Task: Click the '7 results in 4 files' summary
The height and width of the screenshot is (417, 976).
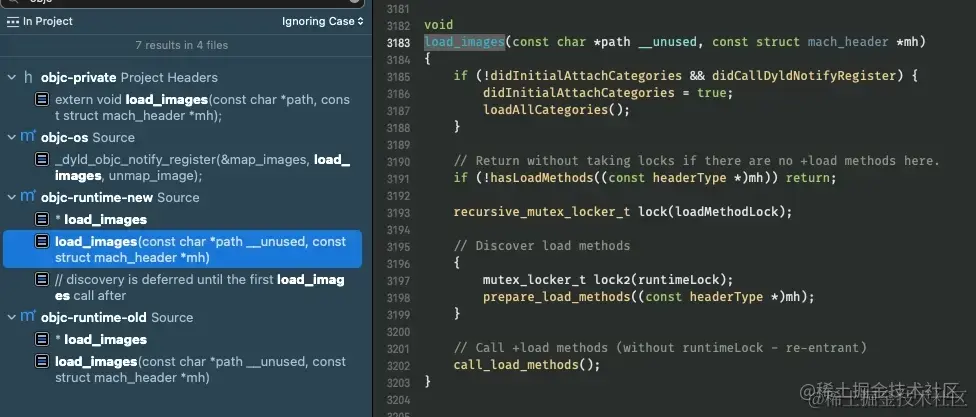Action: (182, 45)
